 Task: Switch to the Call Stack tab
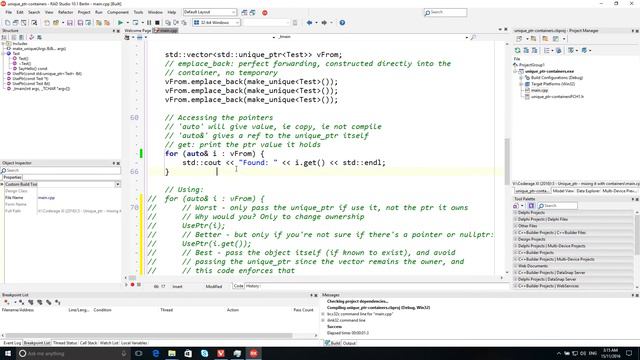88,343
